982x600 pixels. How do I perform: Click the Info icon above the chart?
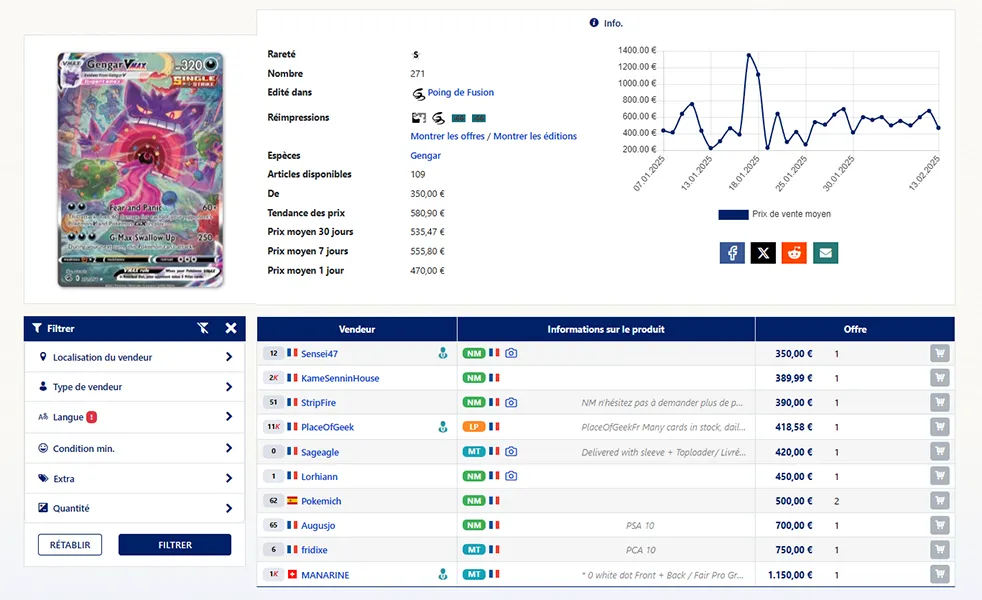pyautogui.click(x=594, y=23)
